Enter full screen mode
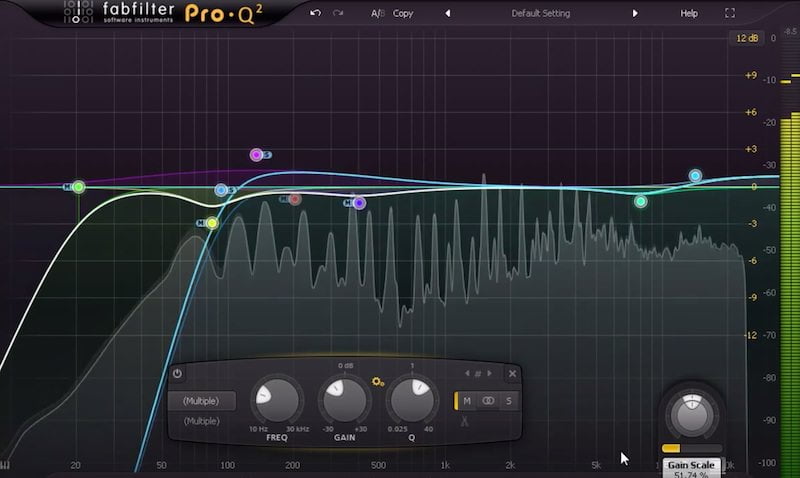Viewport: 800px width, 478px height. click(730, 13)
